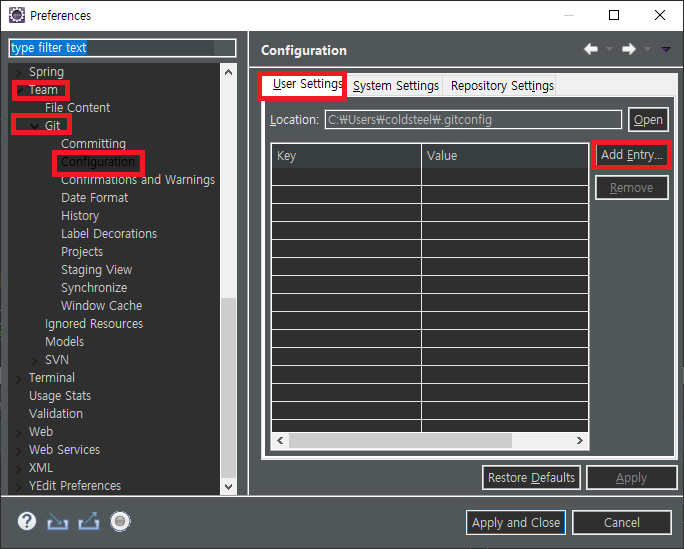Select Ignored Resources

pyautogui.click(x=94, y=324)
